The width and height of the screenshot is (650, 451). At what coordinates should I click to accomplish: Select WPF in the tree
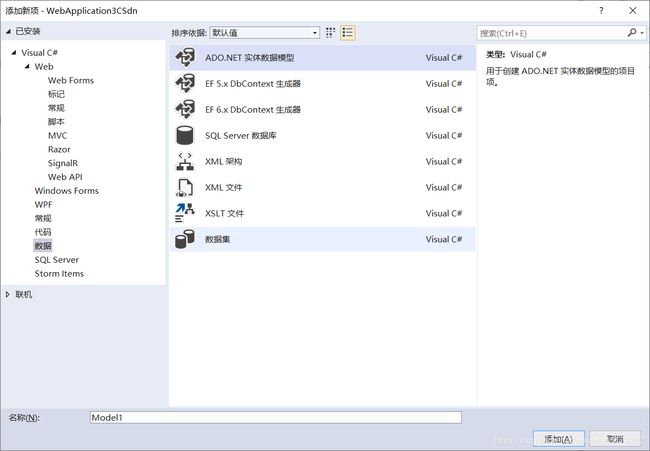[44, 204]
